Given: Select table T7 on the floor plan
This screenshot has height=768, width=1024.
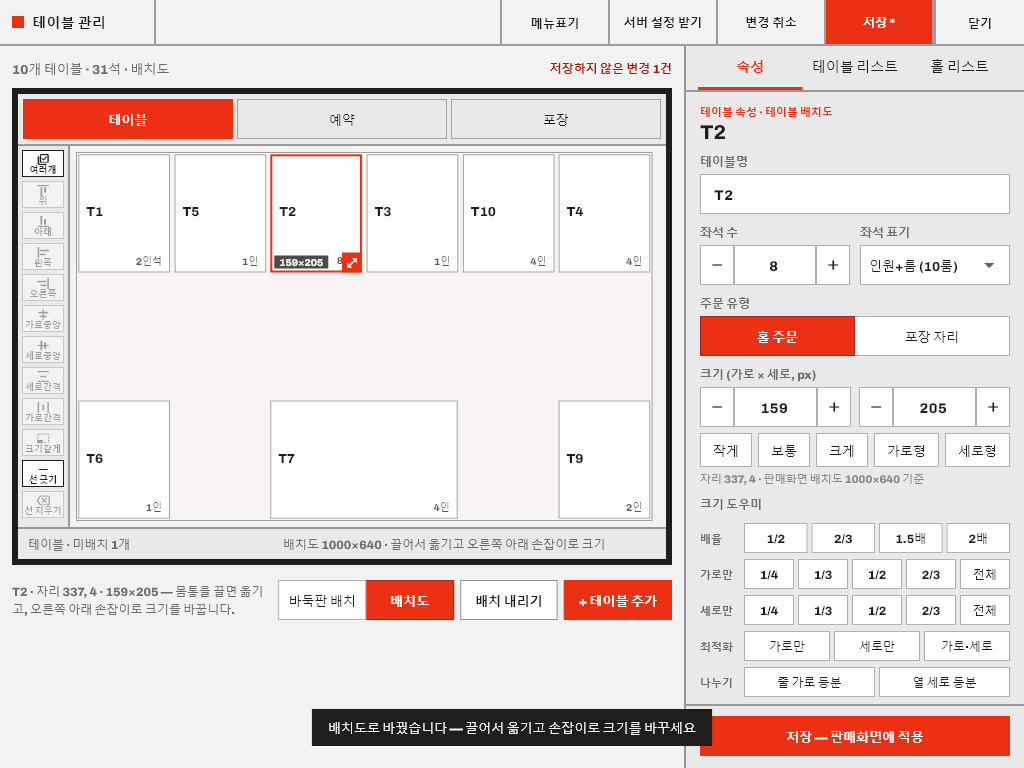Looking at the screenshot, I should point(364,460).
